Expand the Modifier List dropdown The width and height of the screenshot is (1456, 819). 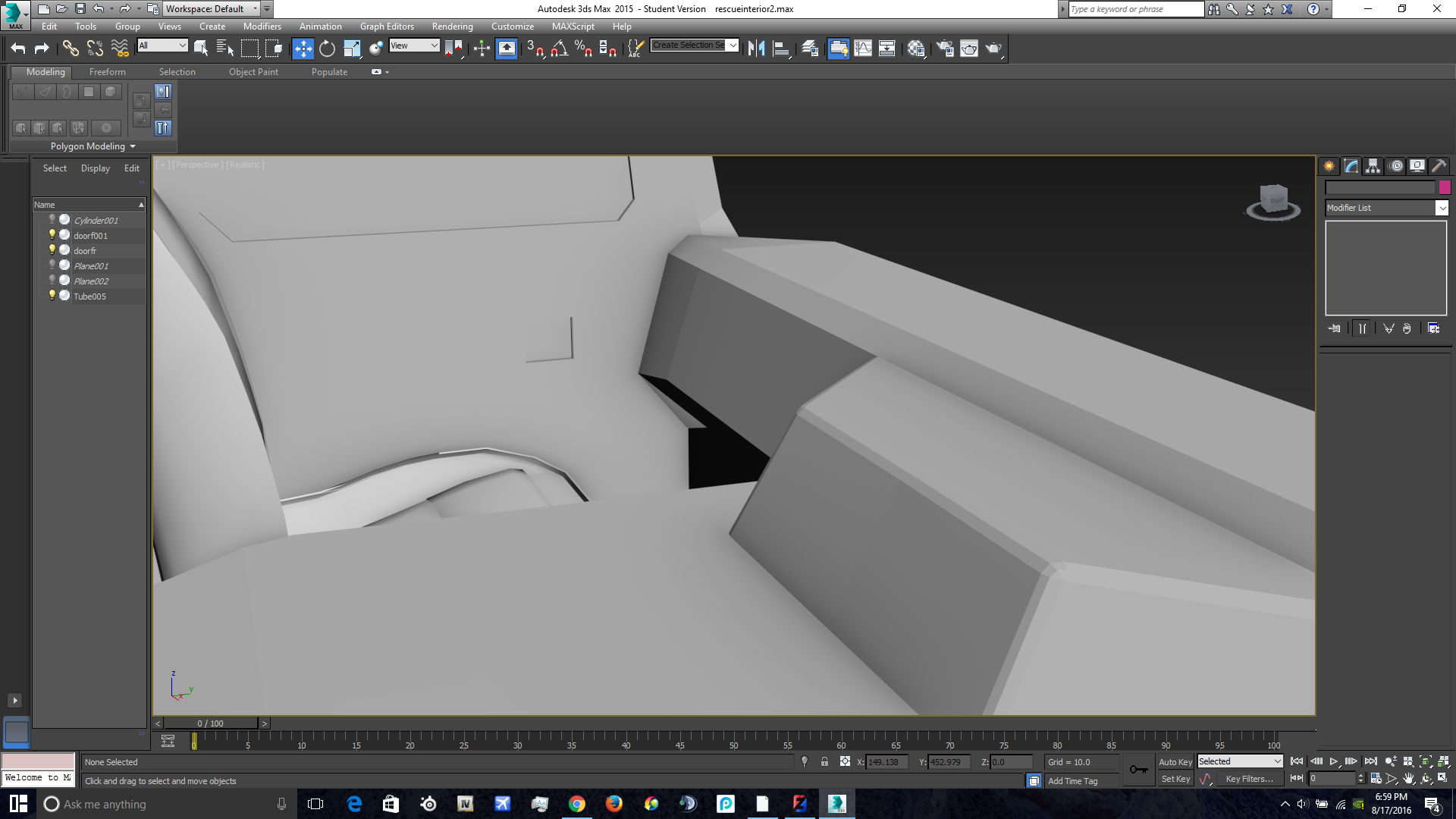pyautogui.click(x=1442, y=208)
